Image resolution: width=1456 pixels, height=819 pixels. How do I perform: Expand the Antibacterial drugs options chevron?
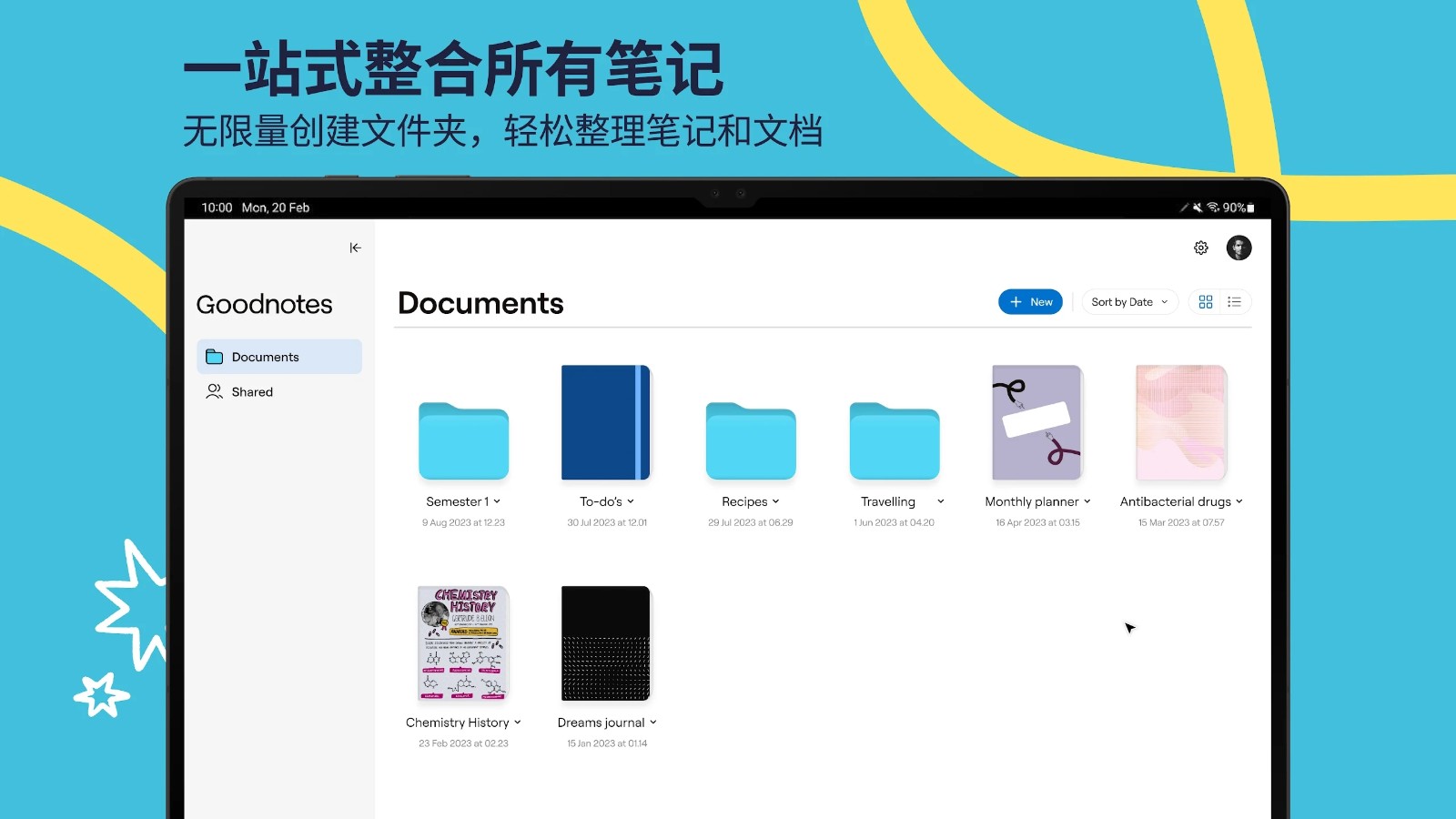tap(1239, 501)
